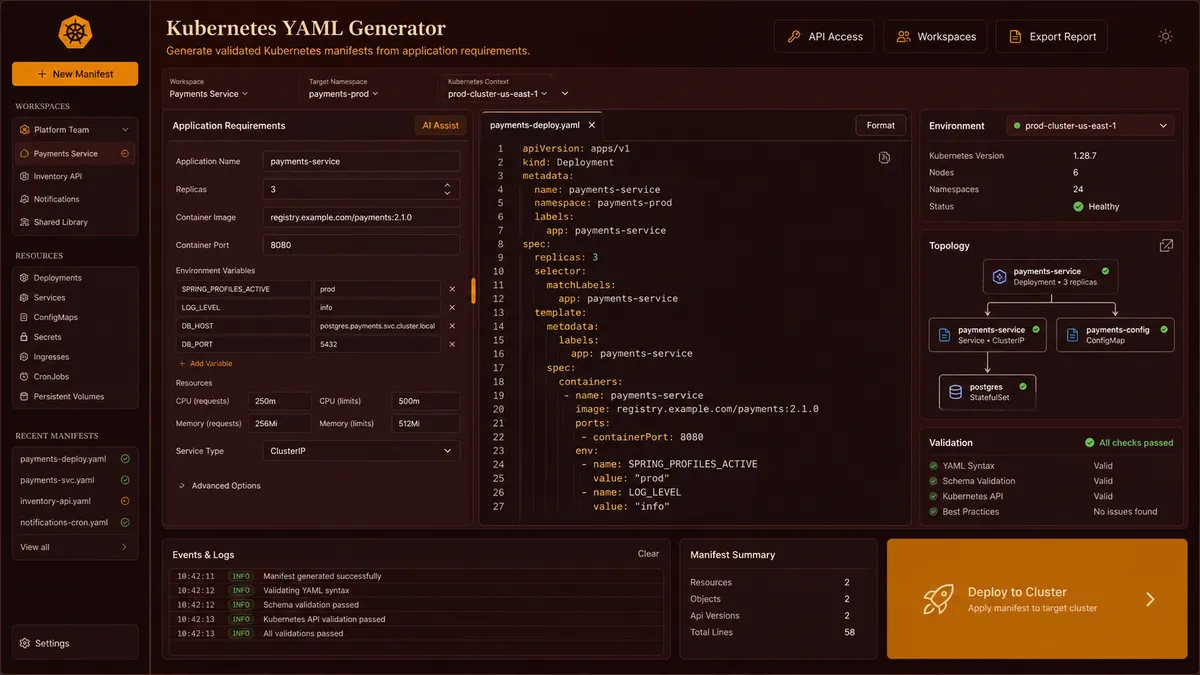Click the AI Assist button

pyautogui.click(x=441, y=125)
